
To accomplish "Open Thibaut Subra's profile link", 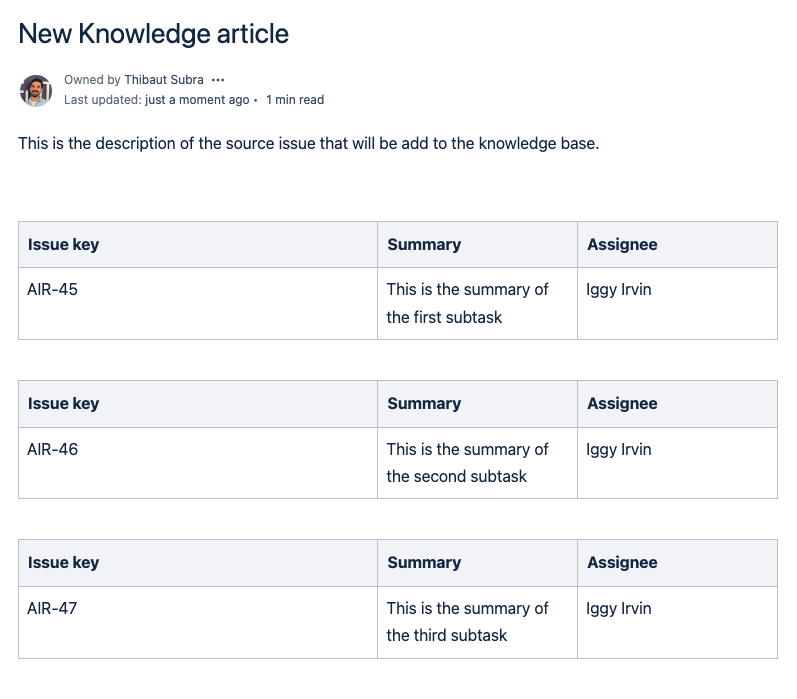I will (164, 80).
